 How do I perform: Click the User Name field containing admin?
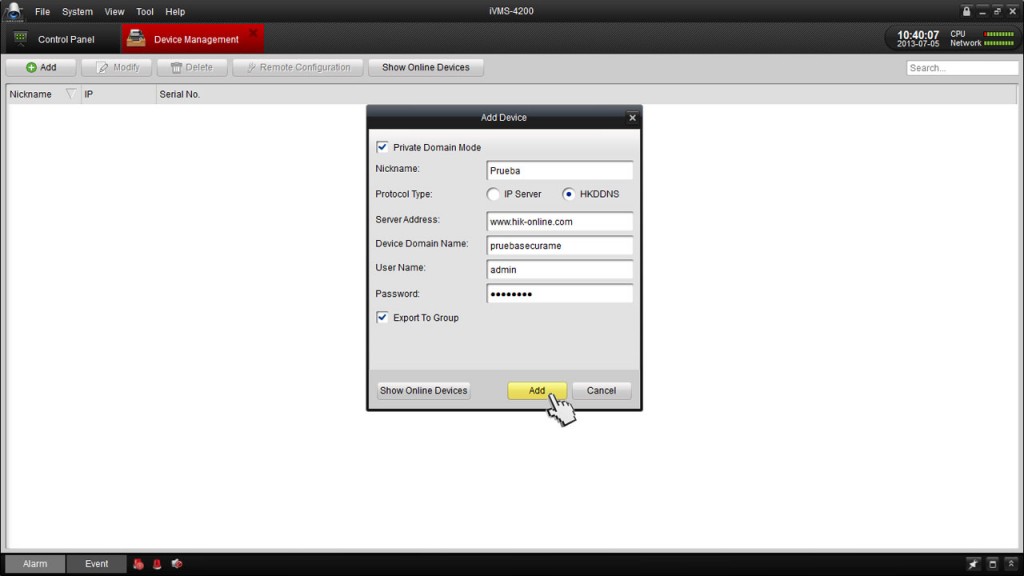[x=560, y=269]
